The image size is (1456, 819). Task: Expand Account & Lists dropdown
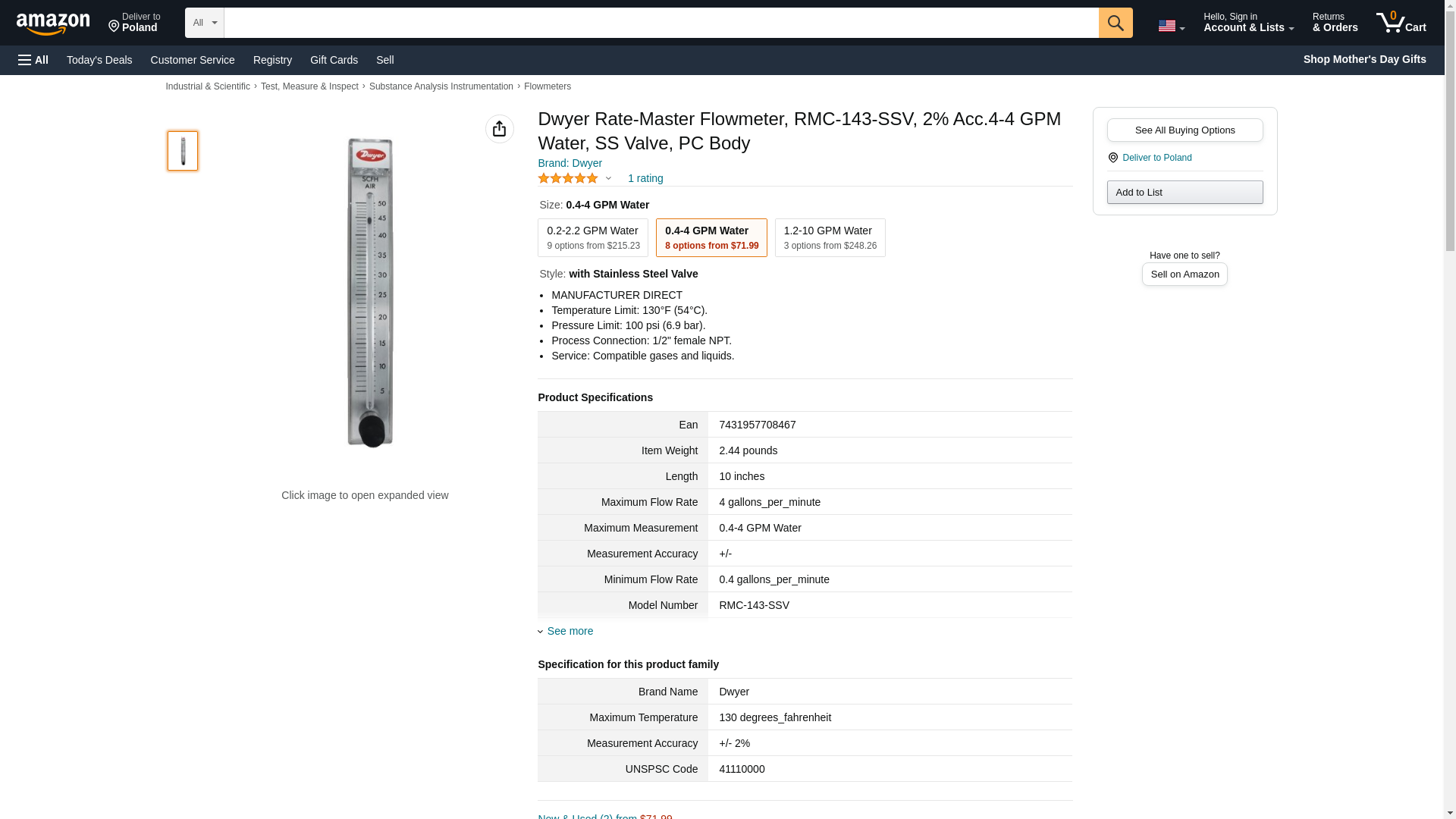tap(1247, 23)
